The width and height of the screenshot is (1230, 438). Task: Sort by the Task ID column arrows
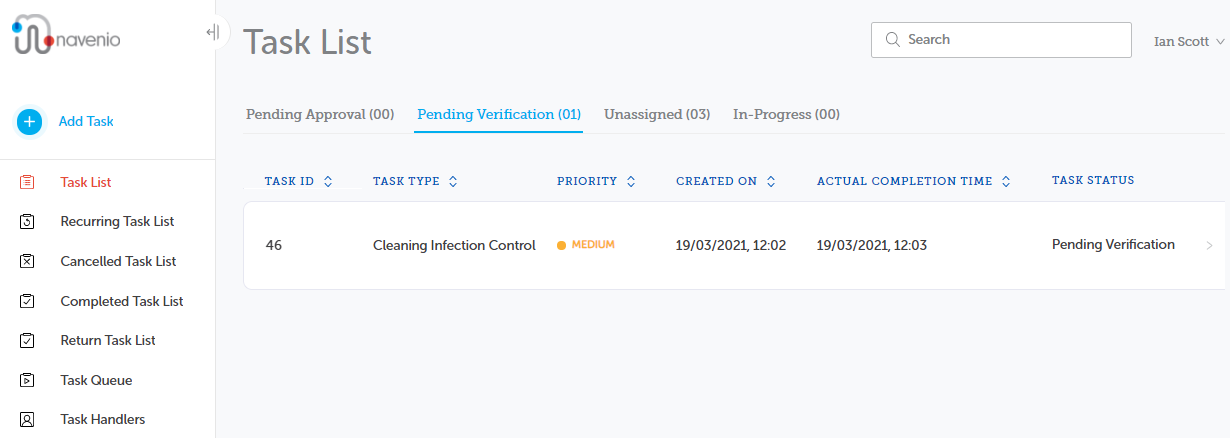pos(328,181)
